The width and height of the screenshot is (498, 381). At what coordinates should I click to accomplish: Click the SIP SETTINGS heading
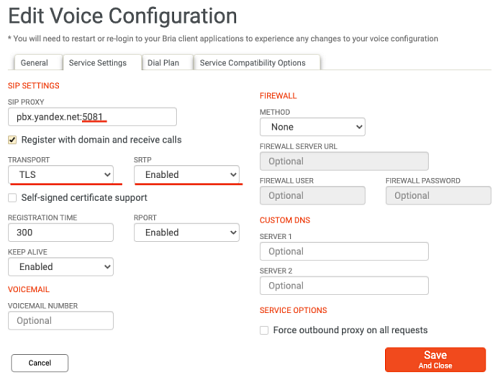(x=34, y=86)
